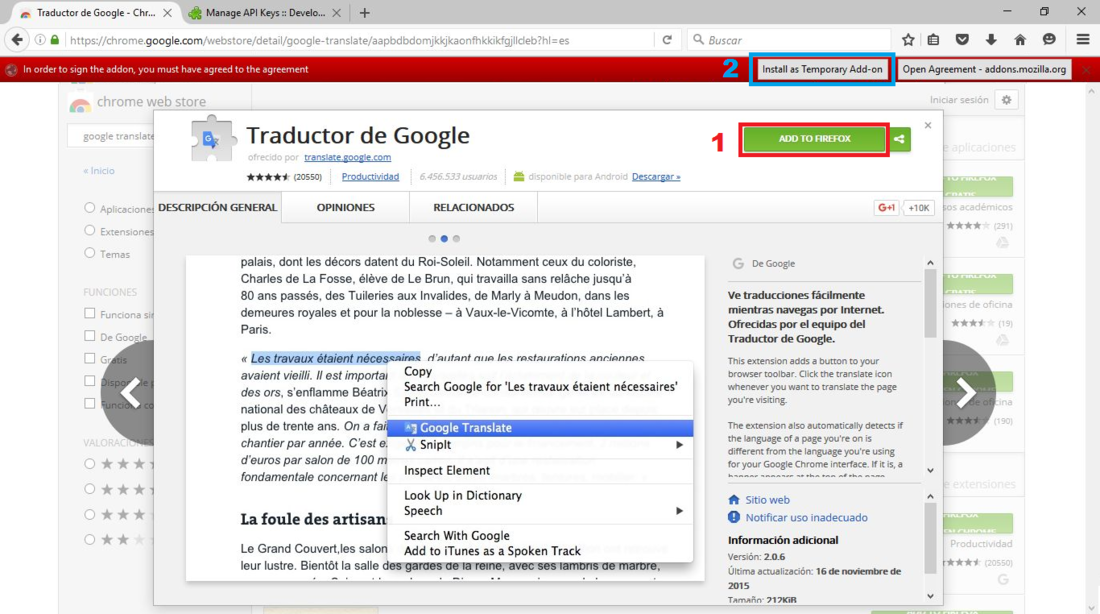
Task: Bookmark this page with the star icon
Action: click(908, 40)
